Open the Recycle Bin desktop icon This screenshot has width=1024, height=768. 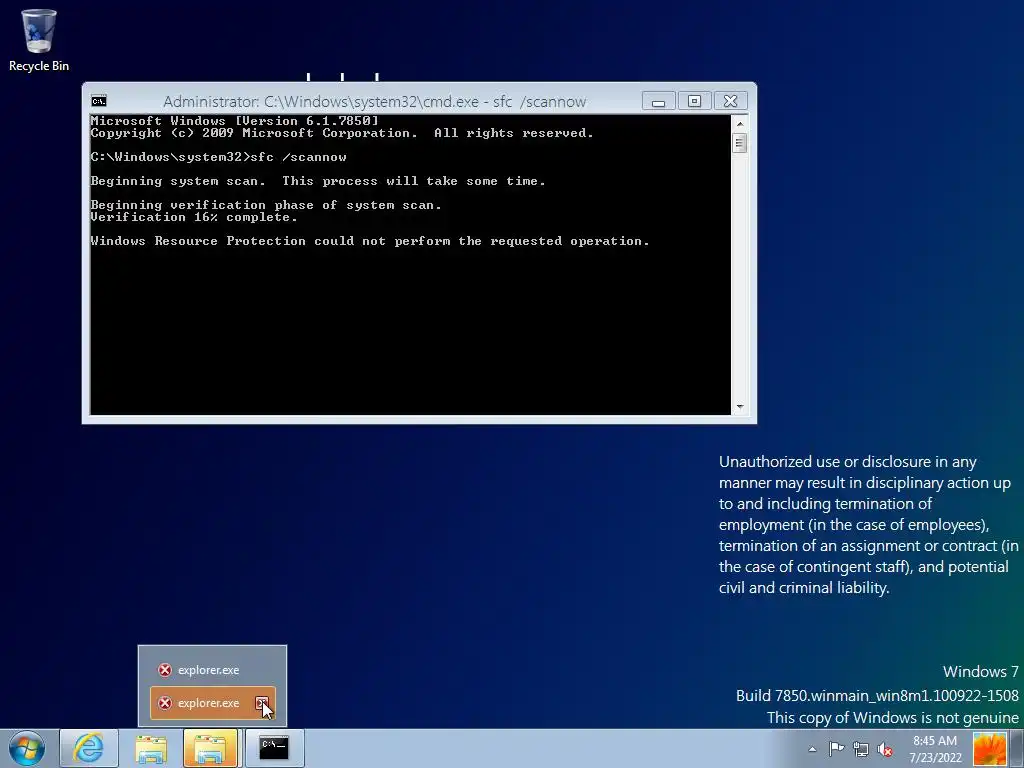39,40
